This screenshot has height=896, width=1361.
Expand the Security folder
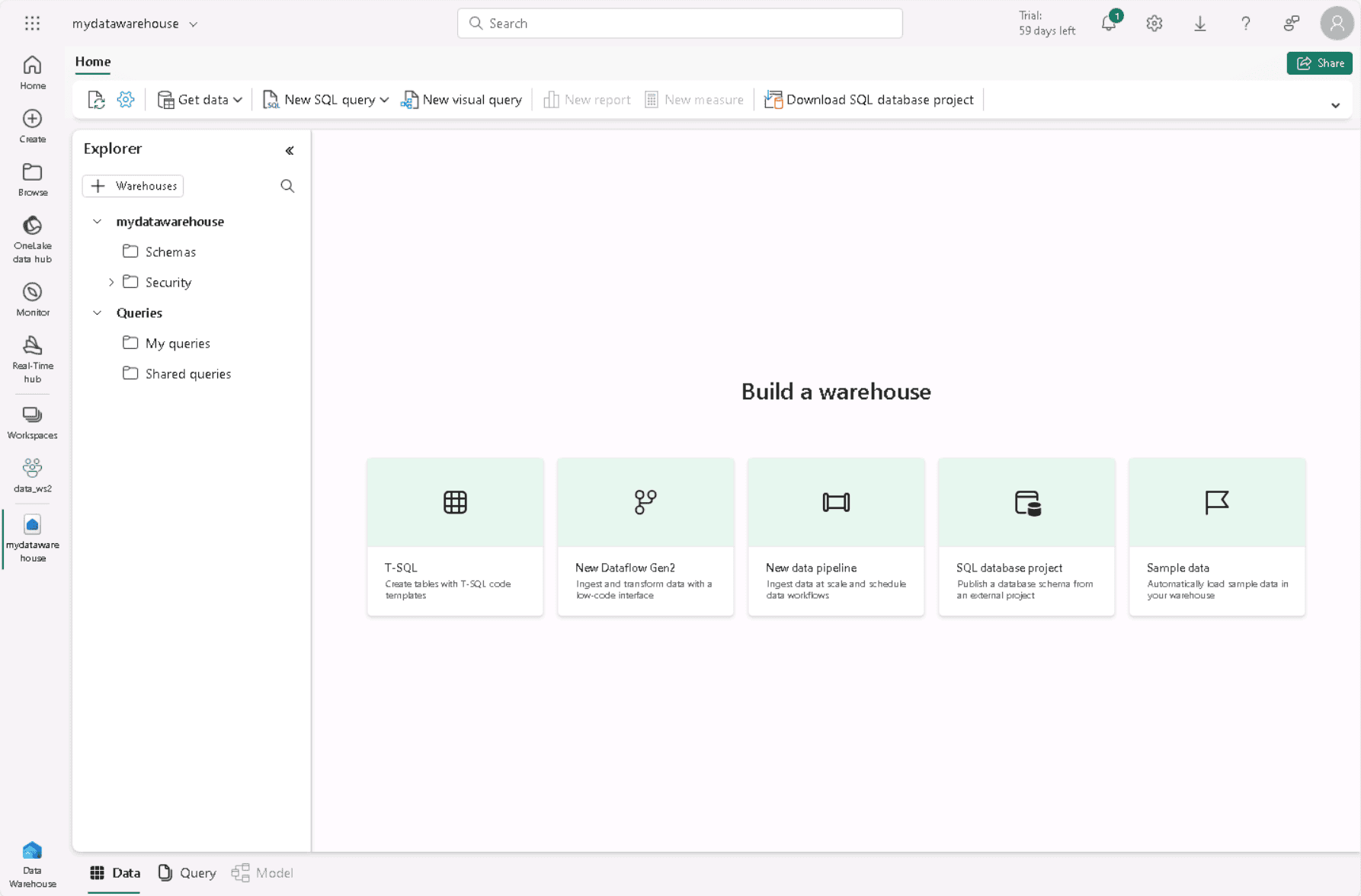click(111, 283)
